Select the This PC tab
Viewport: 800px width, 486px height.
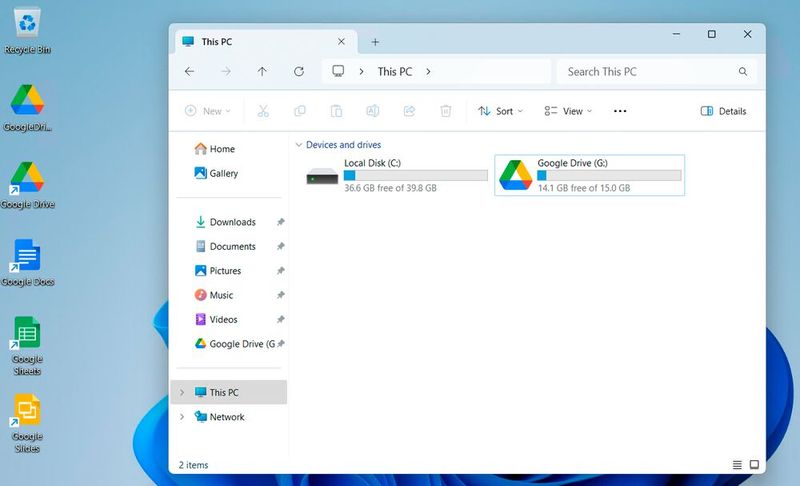[265, 42]
